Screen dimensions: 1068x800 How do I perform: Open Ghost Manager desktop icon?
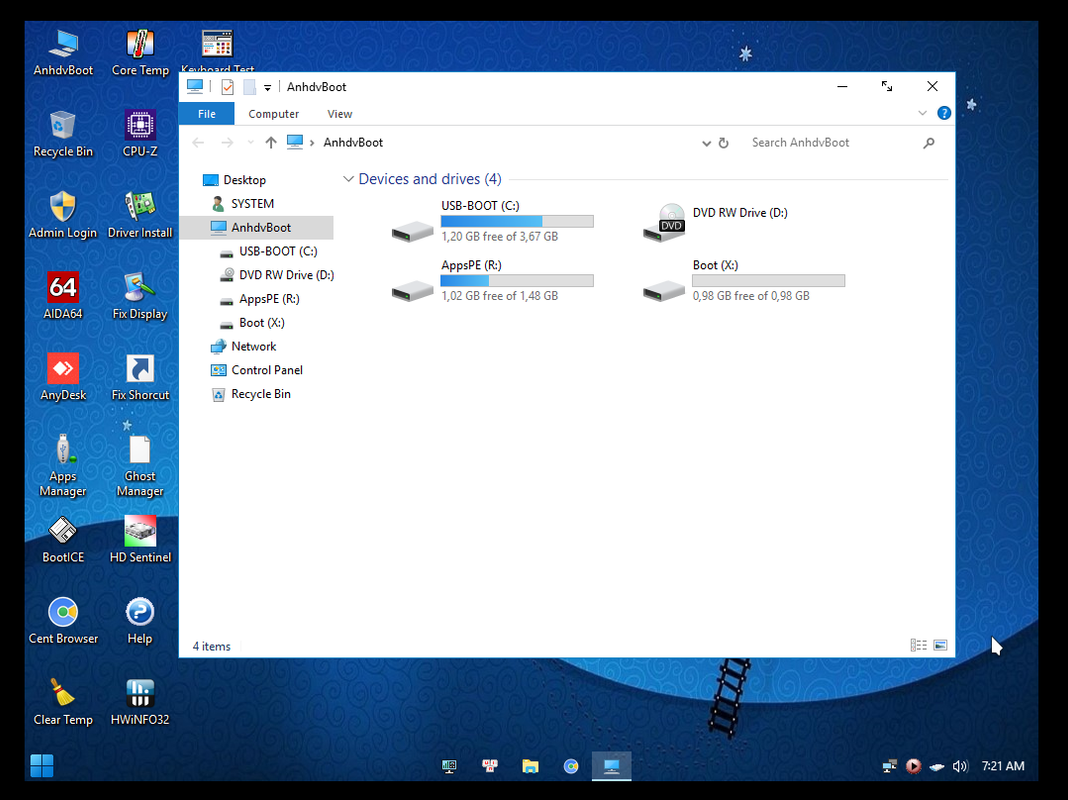(x=140, y=466)
